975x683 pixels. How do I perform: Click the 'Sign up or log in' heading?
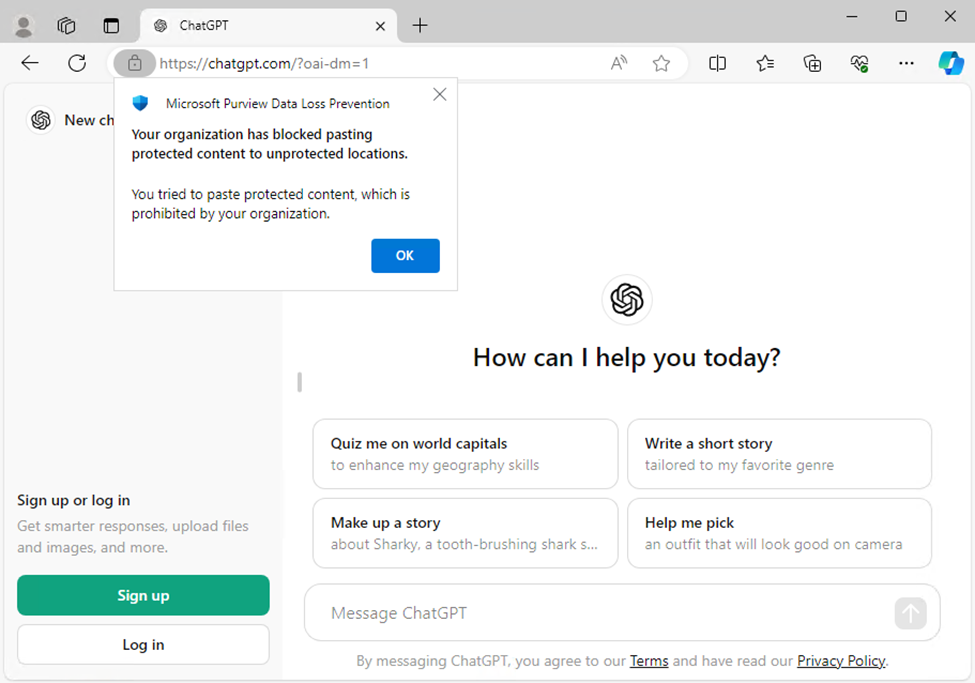click(73, 500)
